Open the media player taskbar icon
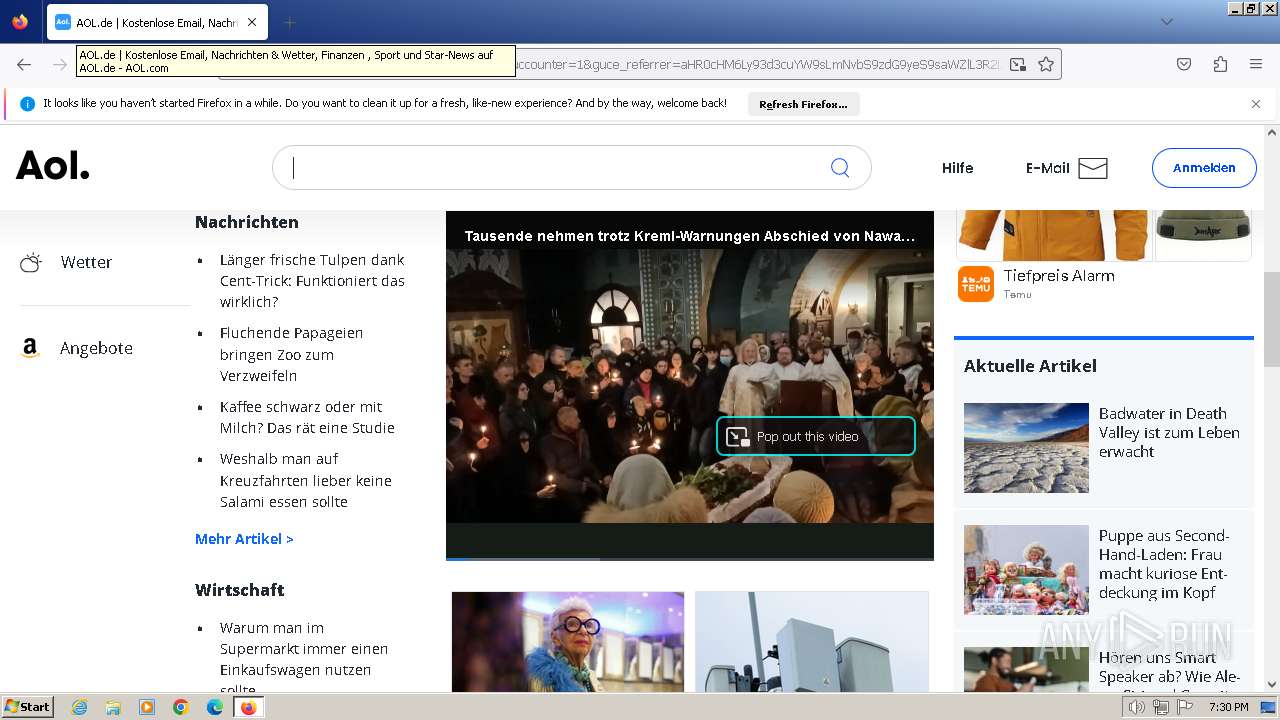This screenshot has height=720, width=1280. 147,707
